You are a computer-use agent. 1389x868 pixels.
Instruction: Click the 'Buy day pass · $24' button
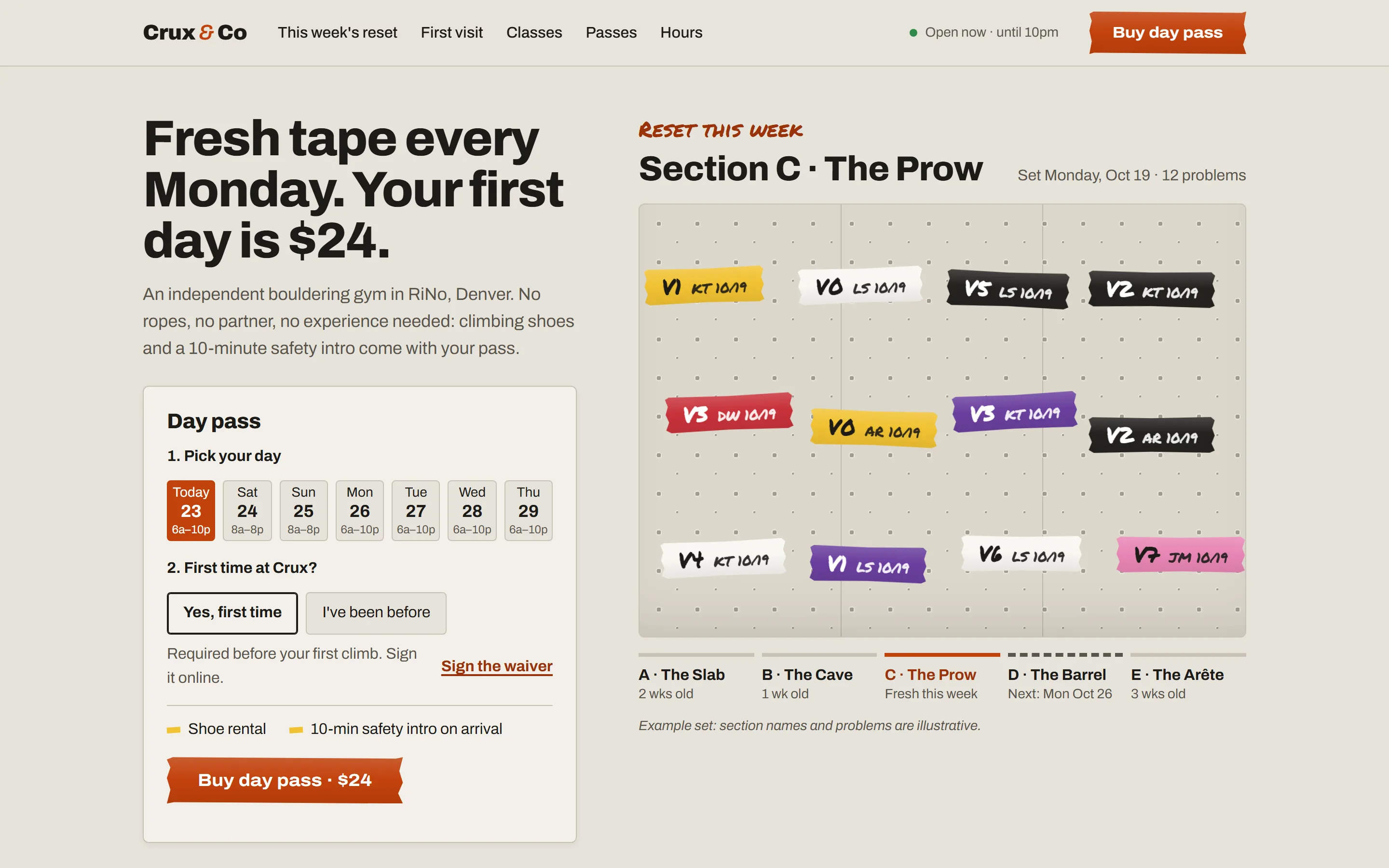point(285,780)
